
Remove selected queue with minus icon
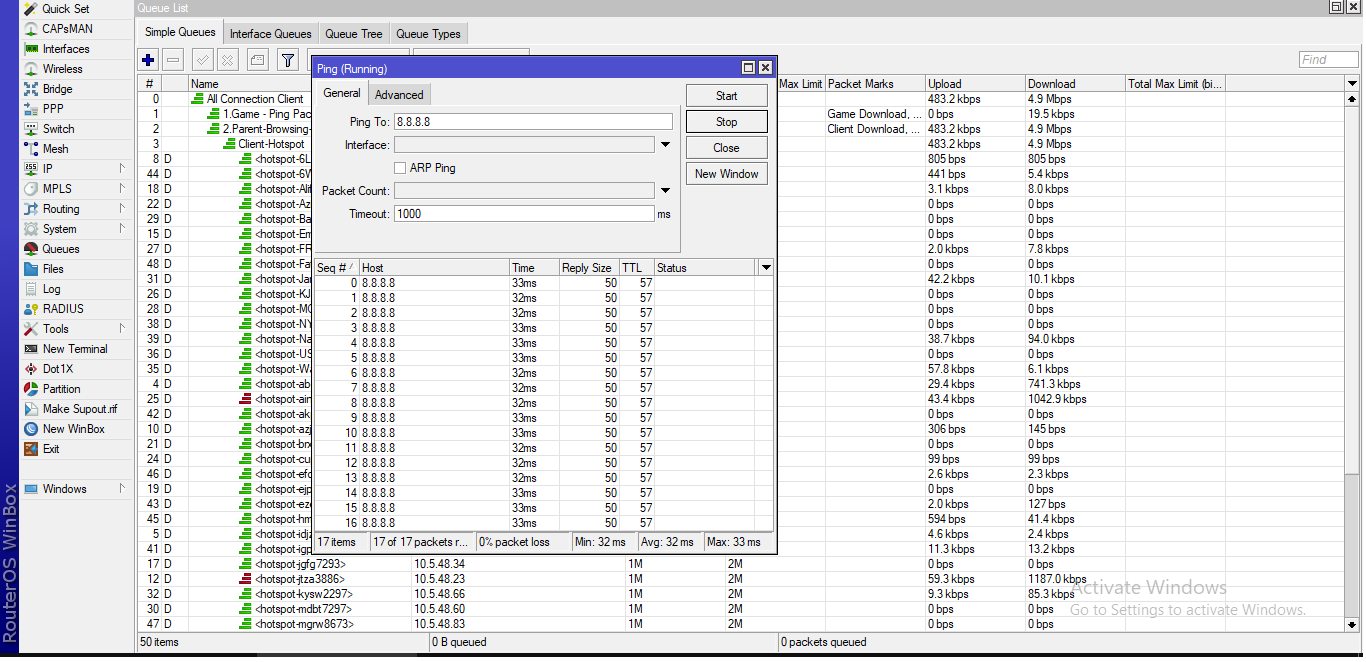pos(173,60)
